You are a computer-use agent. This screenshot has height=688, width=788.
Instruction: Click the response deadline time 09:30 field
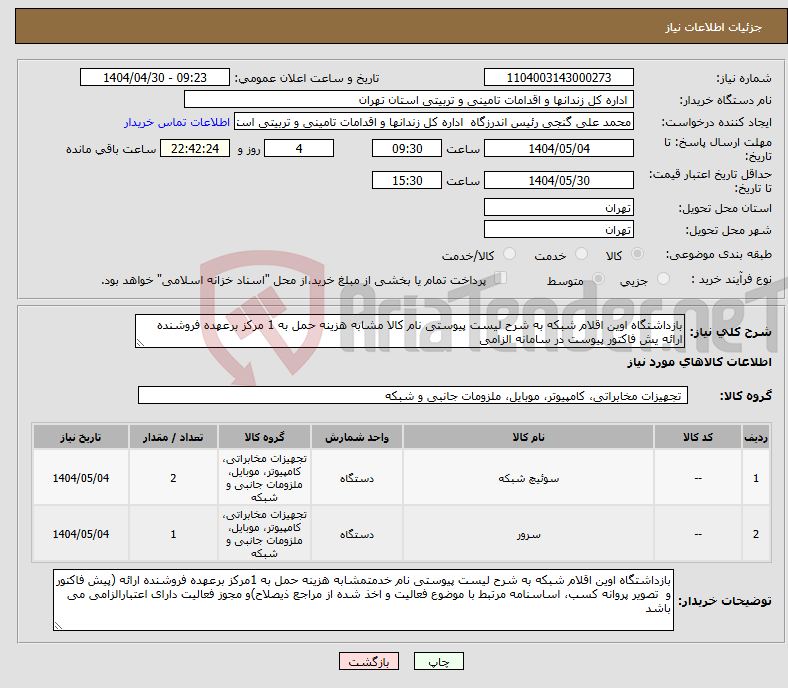click(x=407, y=148)
